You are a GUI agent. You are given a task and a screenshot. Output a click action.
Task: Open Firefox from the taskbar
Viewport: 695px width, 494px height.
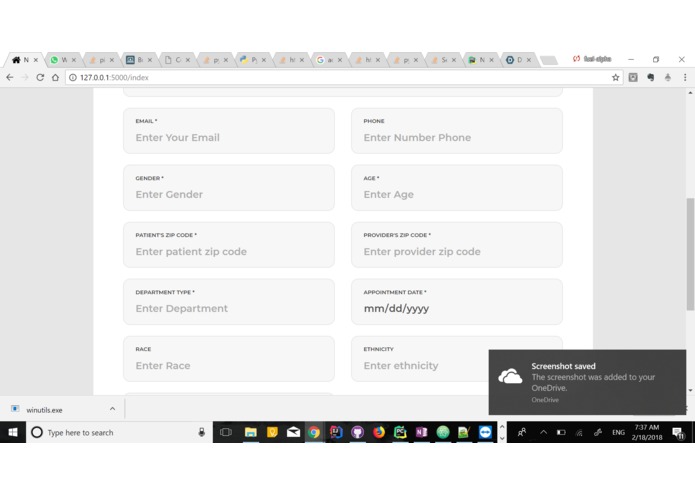click(379, 432)
